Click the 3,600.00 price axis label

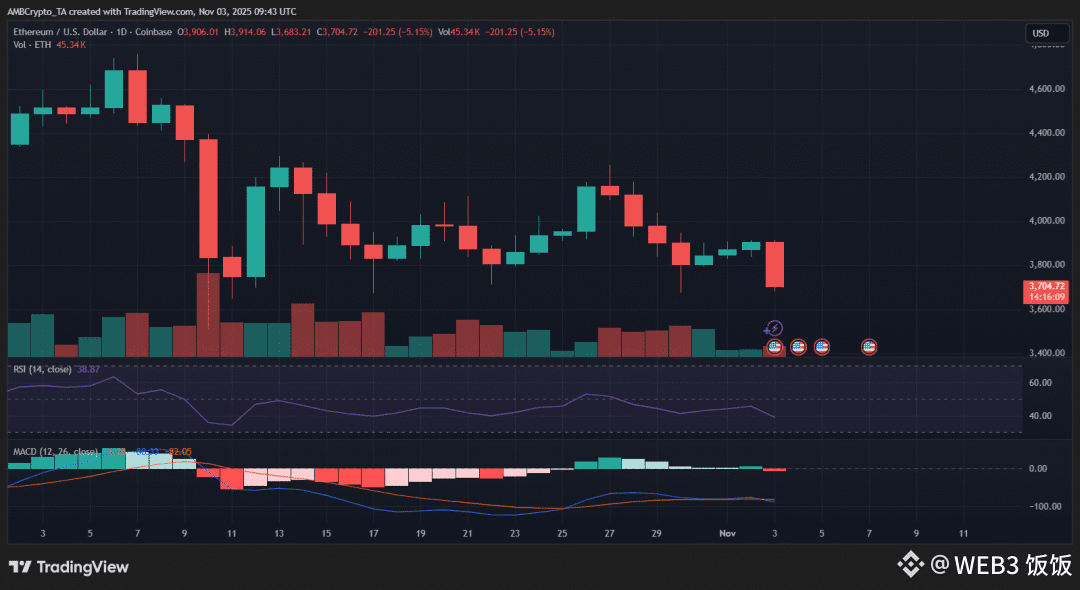tap(1046, 309)
